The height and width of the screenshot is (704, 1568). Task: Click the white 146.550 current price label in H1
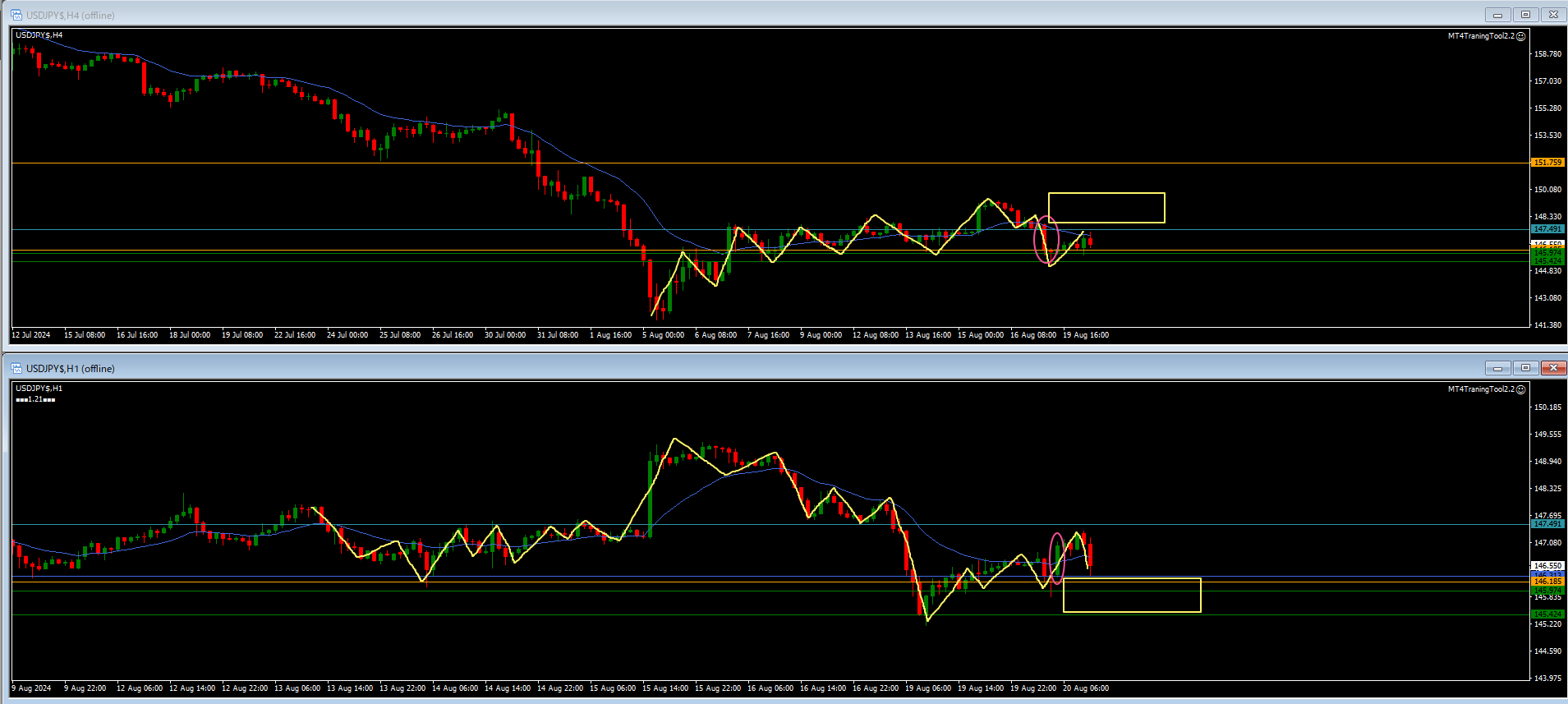(1547, 566)
